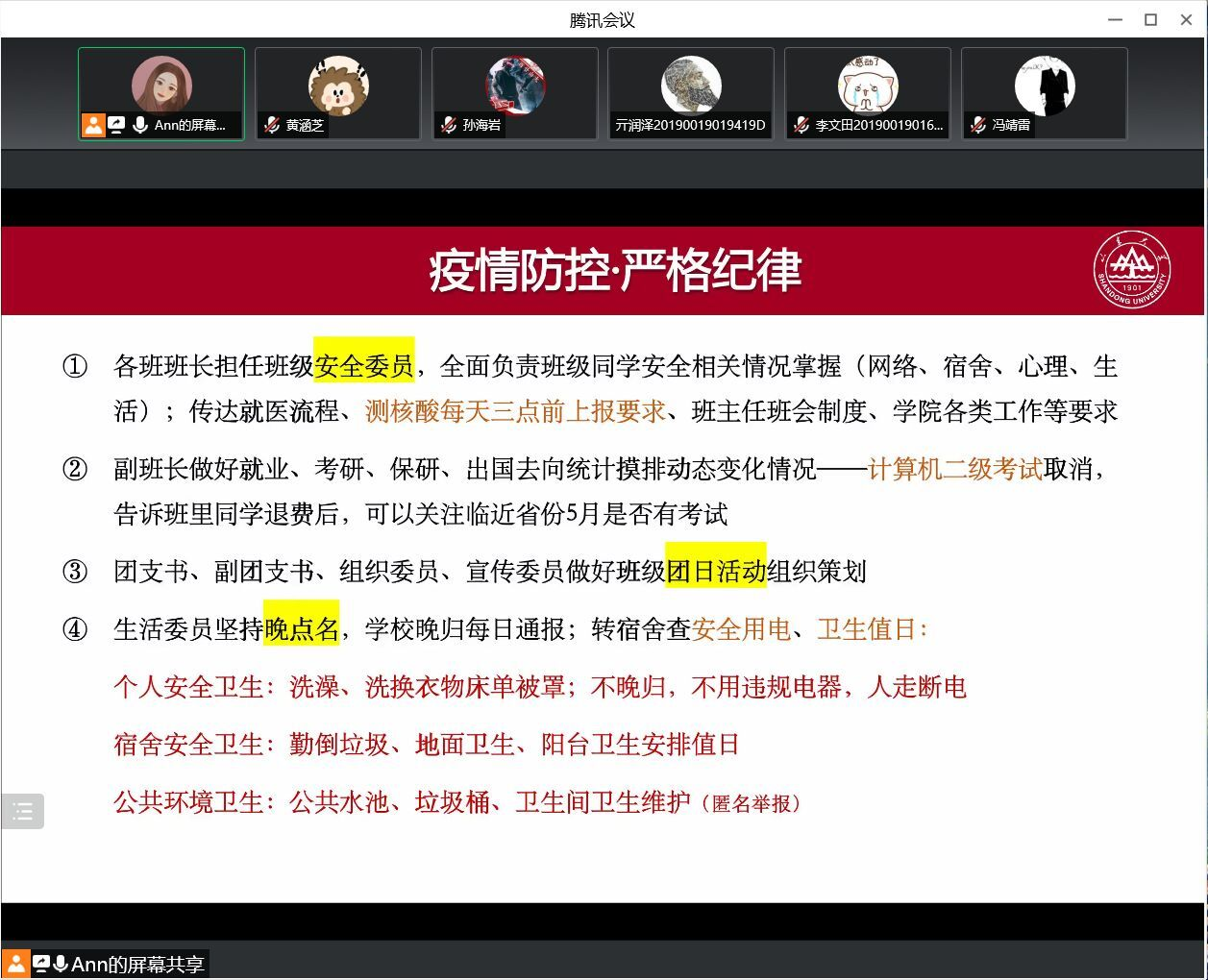
Task: Click the 'Ann的屏幕共享' label at bottom
Action: (x=137, y=965)
